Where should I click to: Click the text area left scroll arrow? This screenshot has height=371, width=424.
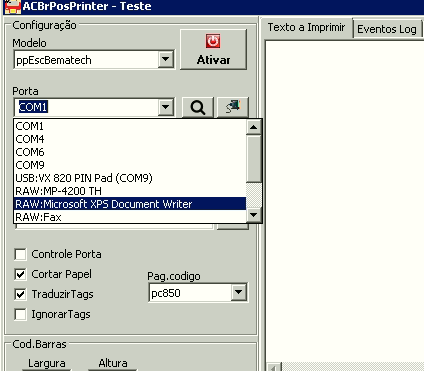tap(274, 368)
